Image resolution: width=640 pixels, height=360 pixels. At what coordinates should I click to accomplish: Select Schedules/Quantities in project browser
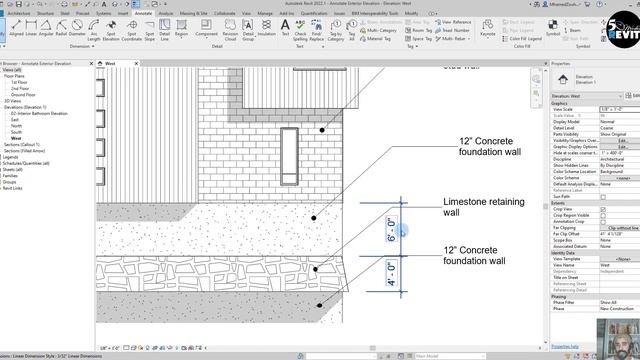point(26,163)
